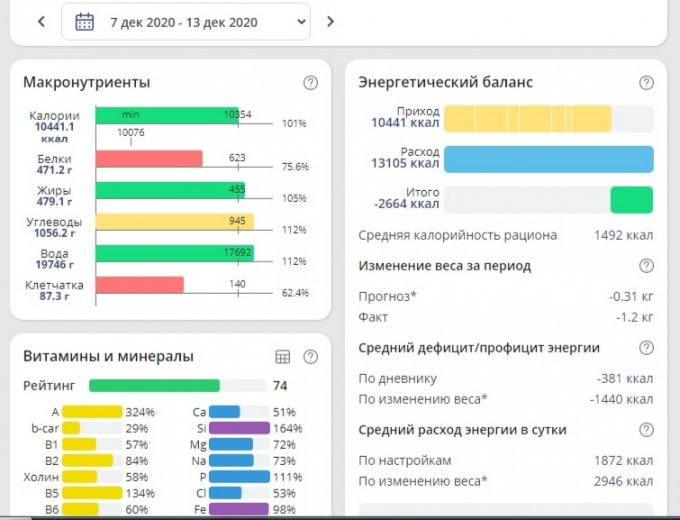The width and height of the screenshot is (680, 520).
Task: Click the vitamin A 324% bar
Action: tap(92, 411)
